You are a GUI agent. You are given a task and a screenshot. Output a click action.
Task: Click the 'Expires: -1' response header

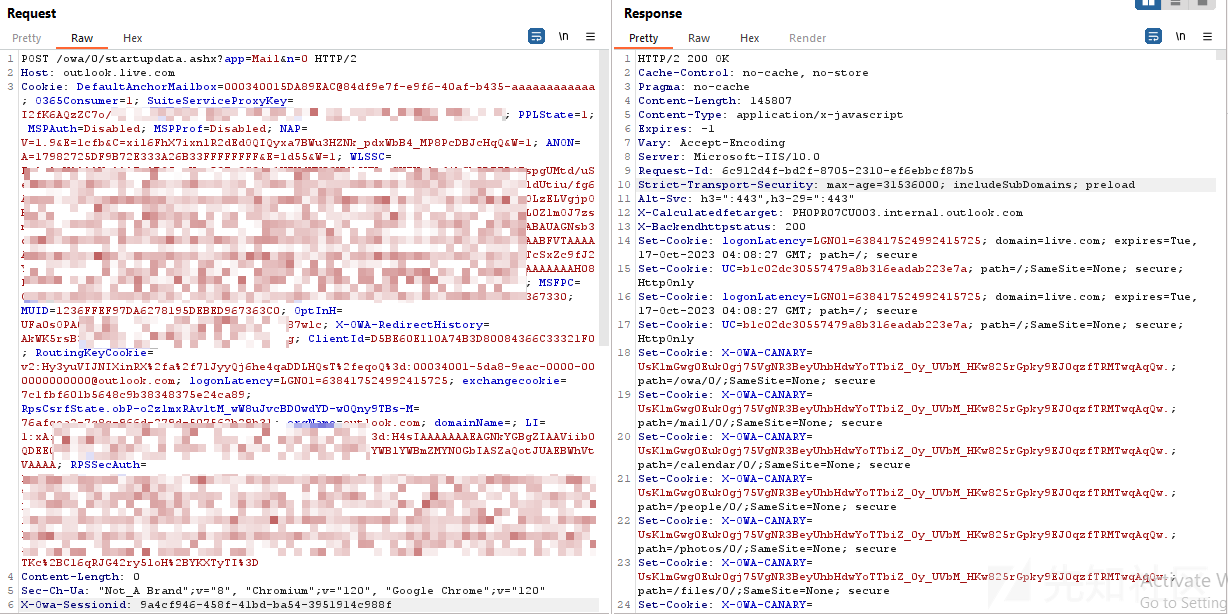point(676,129)
